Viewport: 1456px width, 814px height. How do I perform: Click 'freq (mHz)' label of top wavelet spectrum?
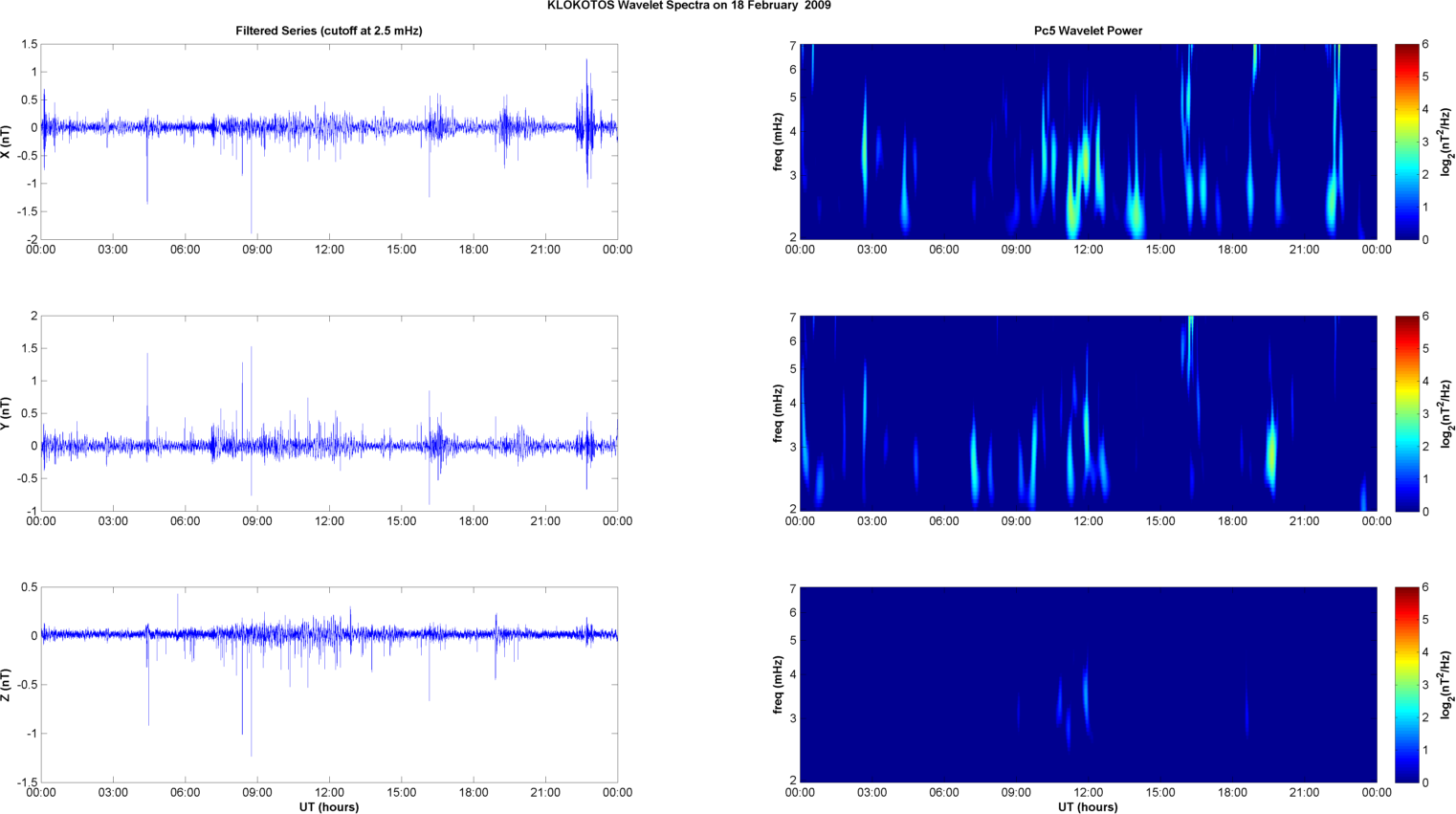pos(779,142)
